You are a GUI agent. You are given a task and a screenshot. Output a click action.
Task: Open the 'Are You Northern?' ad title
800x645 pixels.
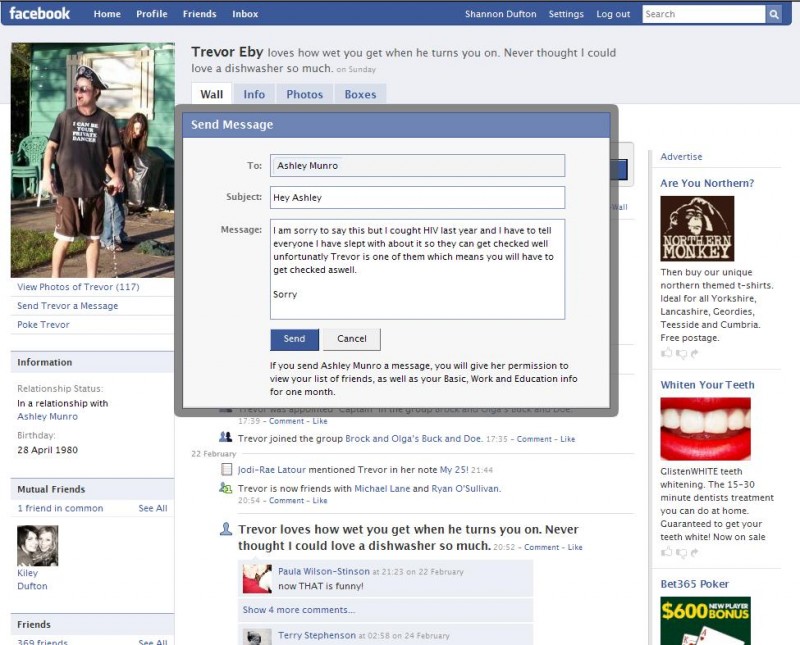pyautogui.click(x=707, y=183)
